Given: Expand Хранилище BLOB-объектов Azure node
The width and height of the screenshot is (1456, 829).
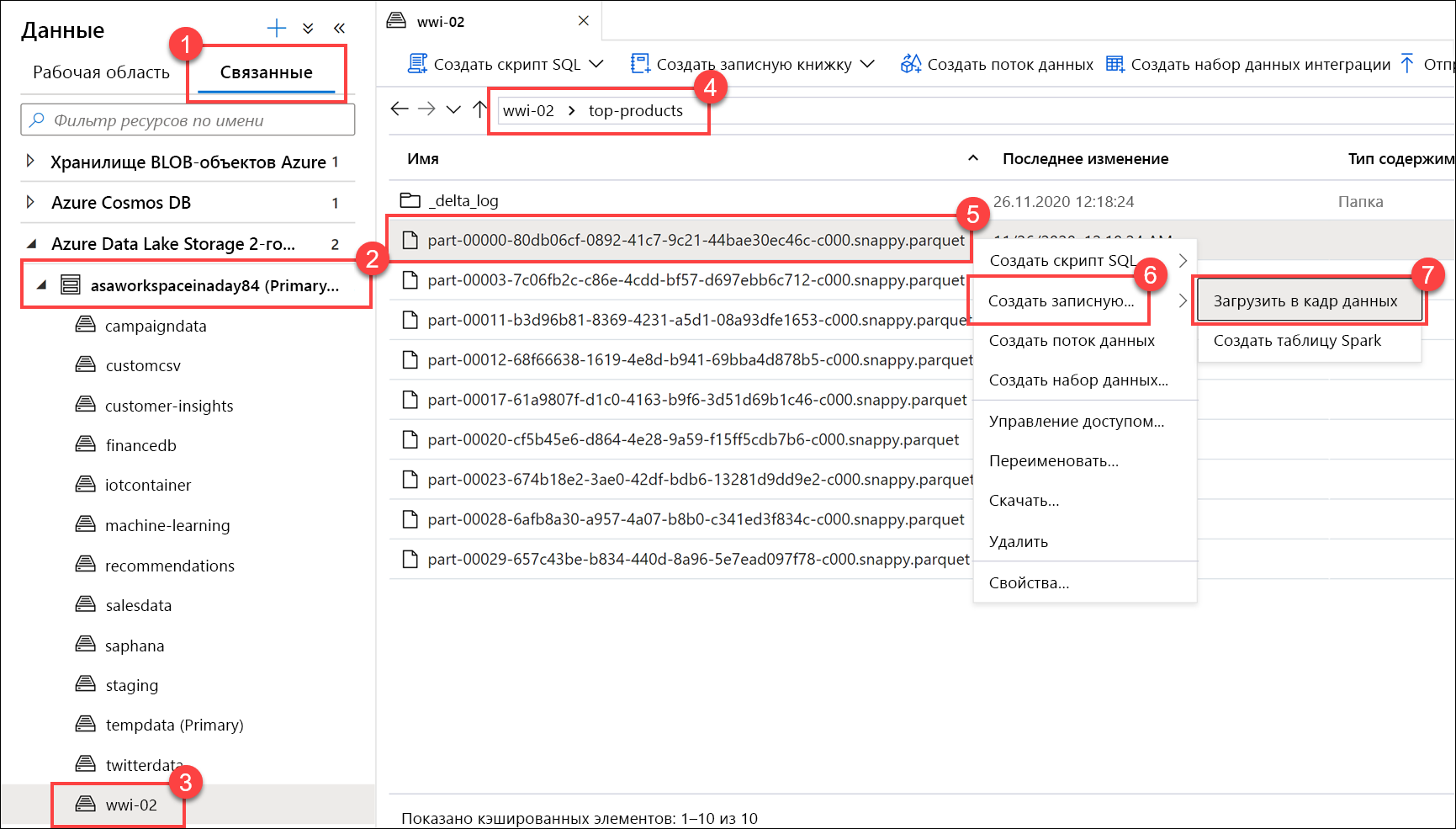Looking at the screenshot, I should [30, 161].
